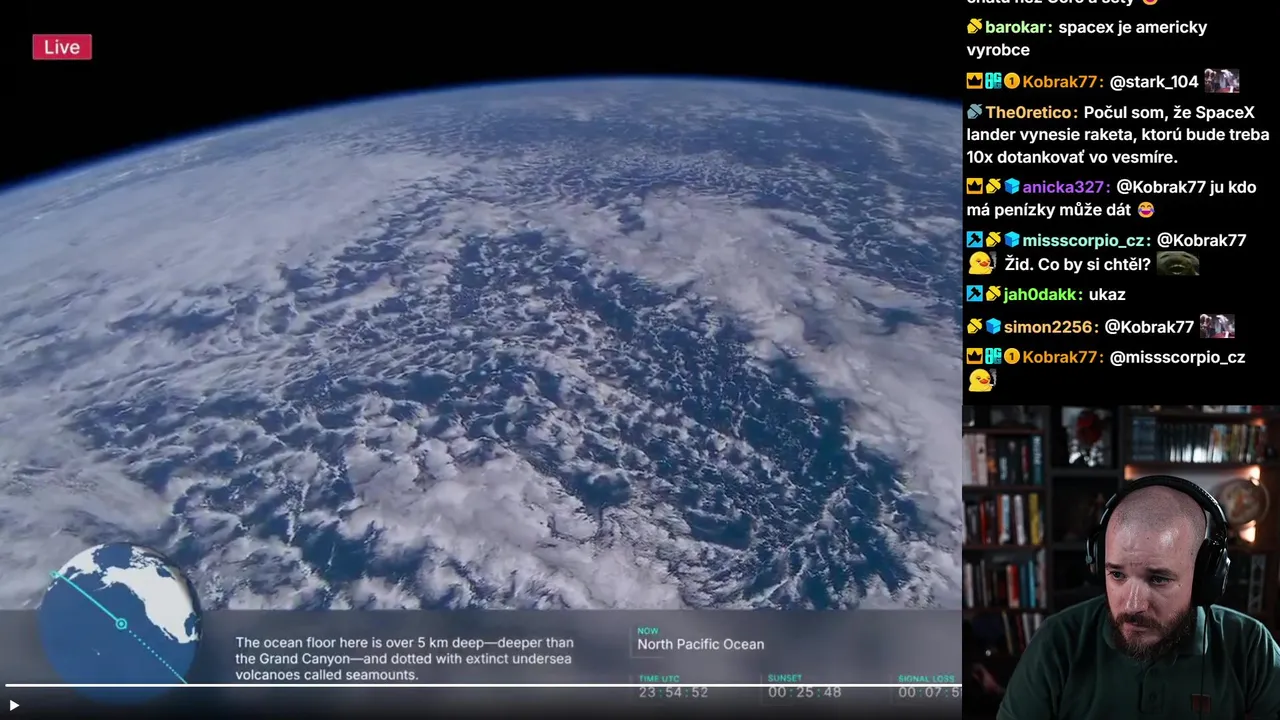Click the yellow badge beside jah0dakk
Viewport: 1280px width, 720px height.
[x=993, y=294]
